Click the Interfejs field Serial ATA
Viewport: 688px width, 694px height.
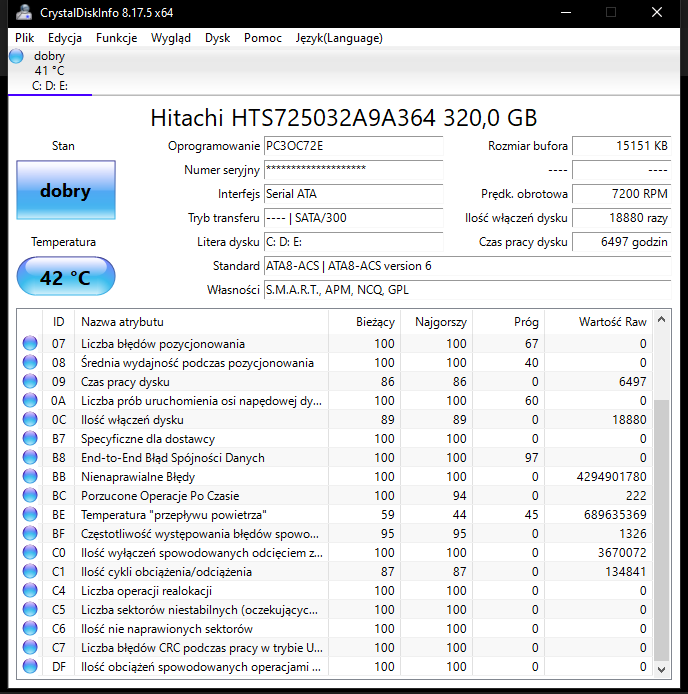click(x=353, y=194)
